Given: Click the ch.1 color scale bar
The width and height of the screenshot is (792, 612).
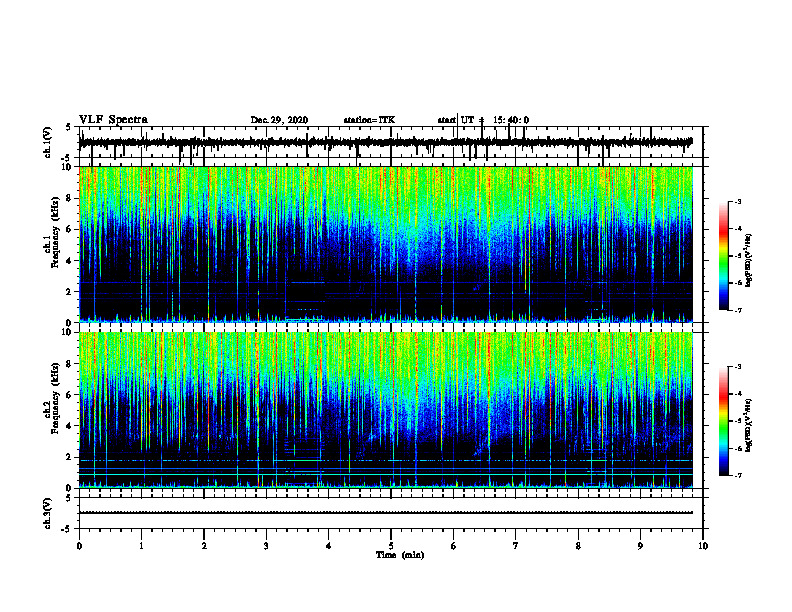Looking at the screenshot, I should pyautogui.click(x=723, y=256).
